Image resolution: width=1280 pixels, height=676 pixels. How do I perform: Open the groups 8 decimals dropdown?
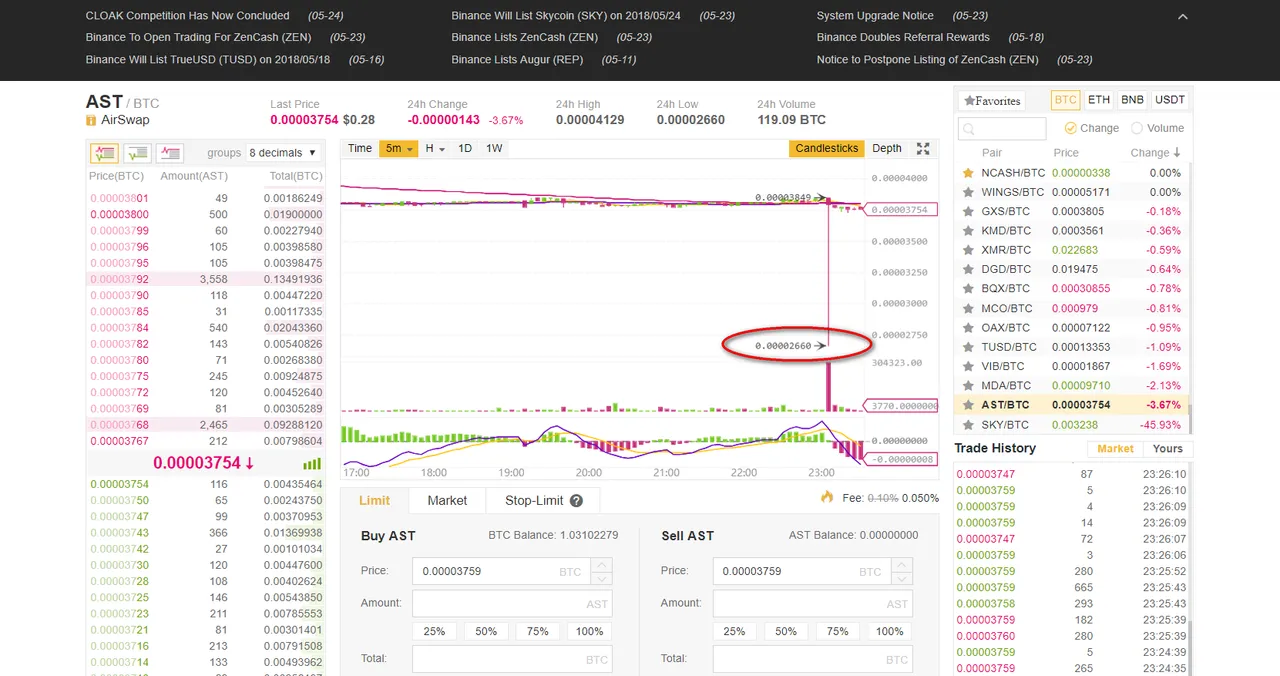point(283,153)
